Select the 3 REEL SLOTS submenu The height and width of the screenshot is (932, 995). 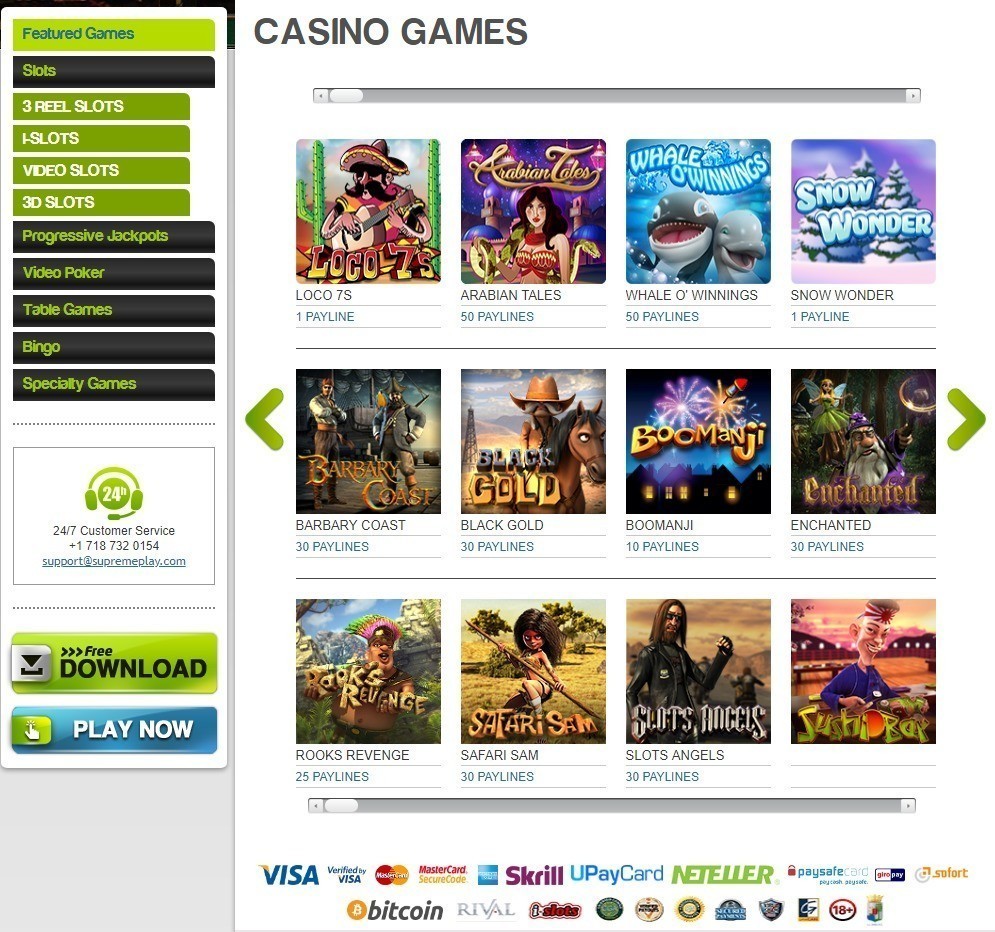101,106
